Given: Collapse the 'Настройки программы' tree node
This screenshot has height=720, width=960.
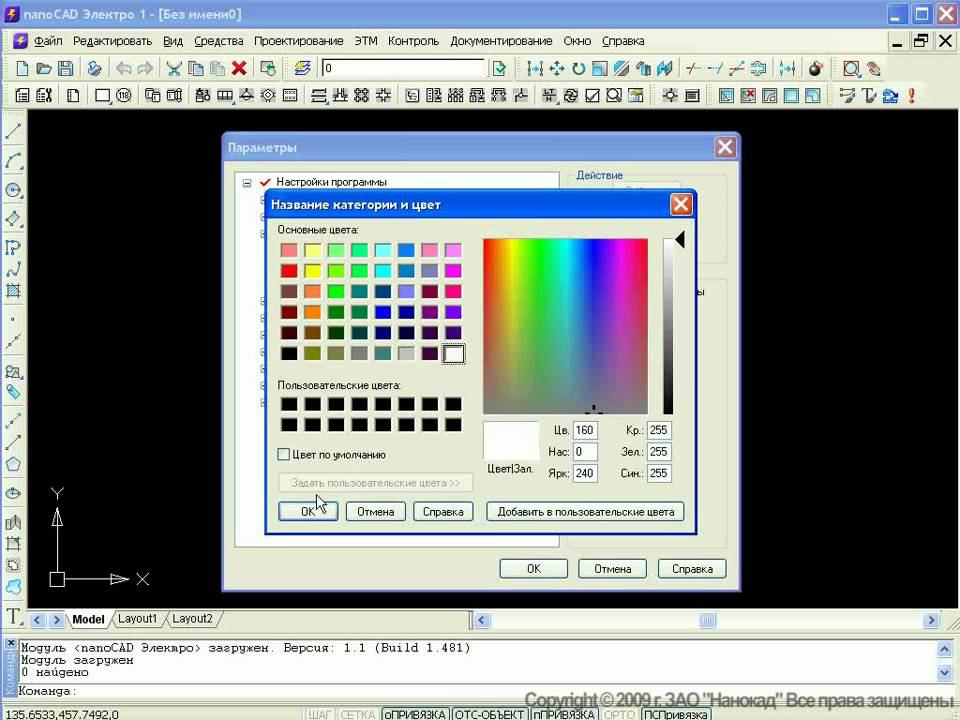Looking at the screenshot, I should pos(247,182).
